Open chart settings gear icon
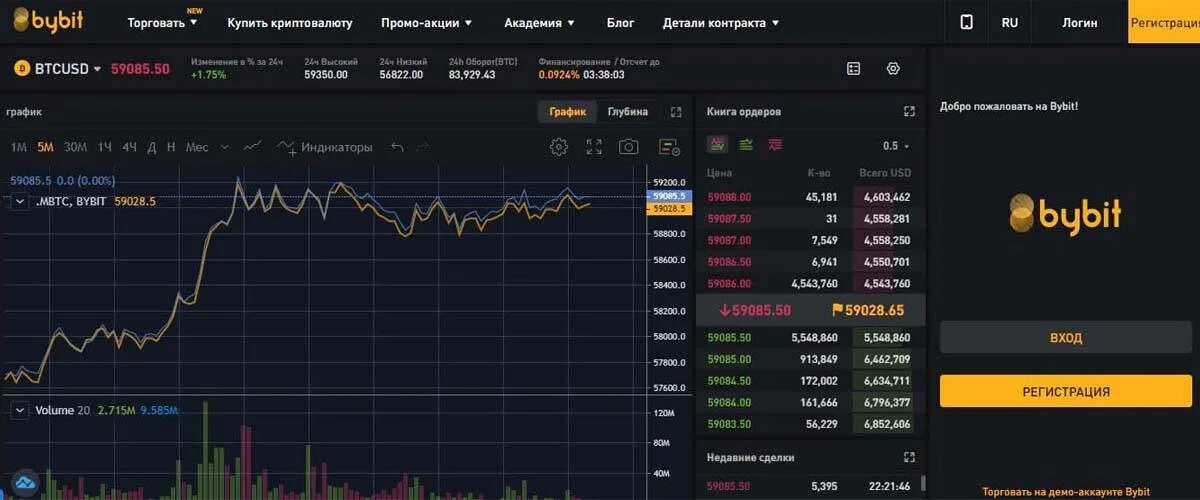 (x=559, y=147)
